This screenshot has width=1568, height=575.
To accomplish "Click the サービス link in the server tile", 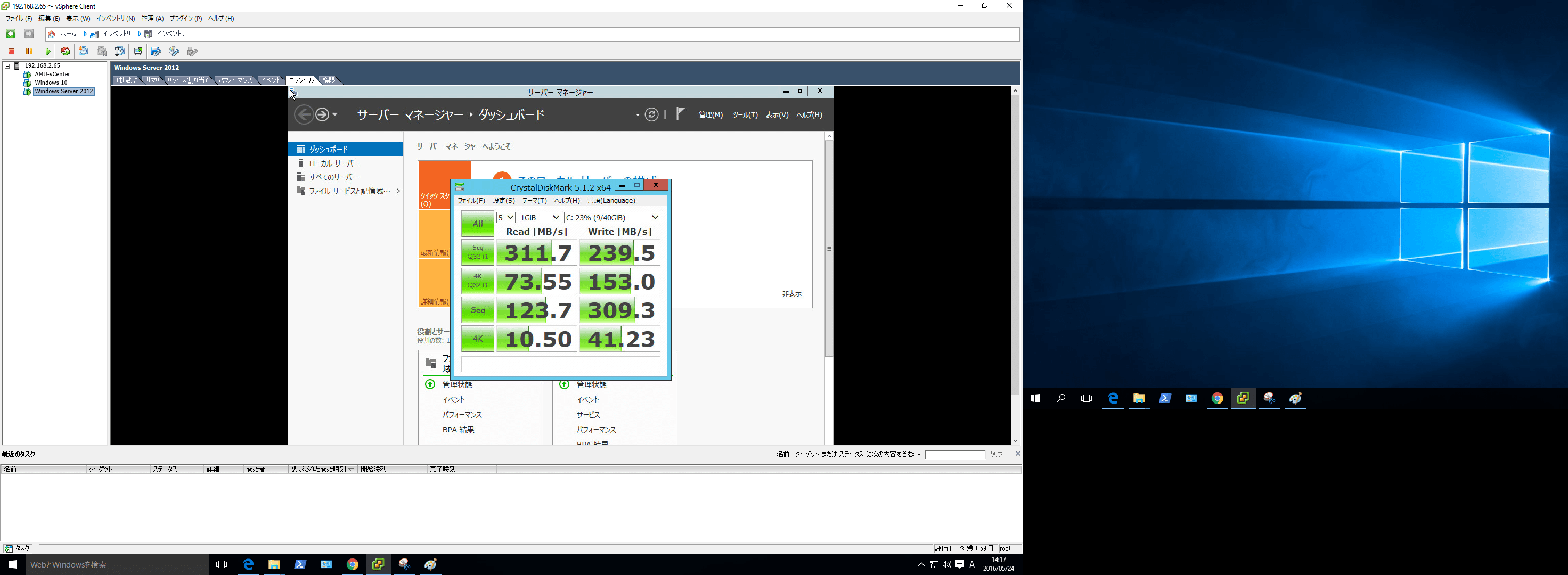I will (588, 415).
